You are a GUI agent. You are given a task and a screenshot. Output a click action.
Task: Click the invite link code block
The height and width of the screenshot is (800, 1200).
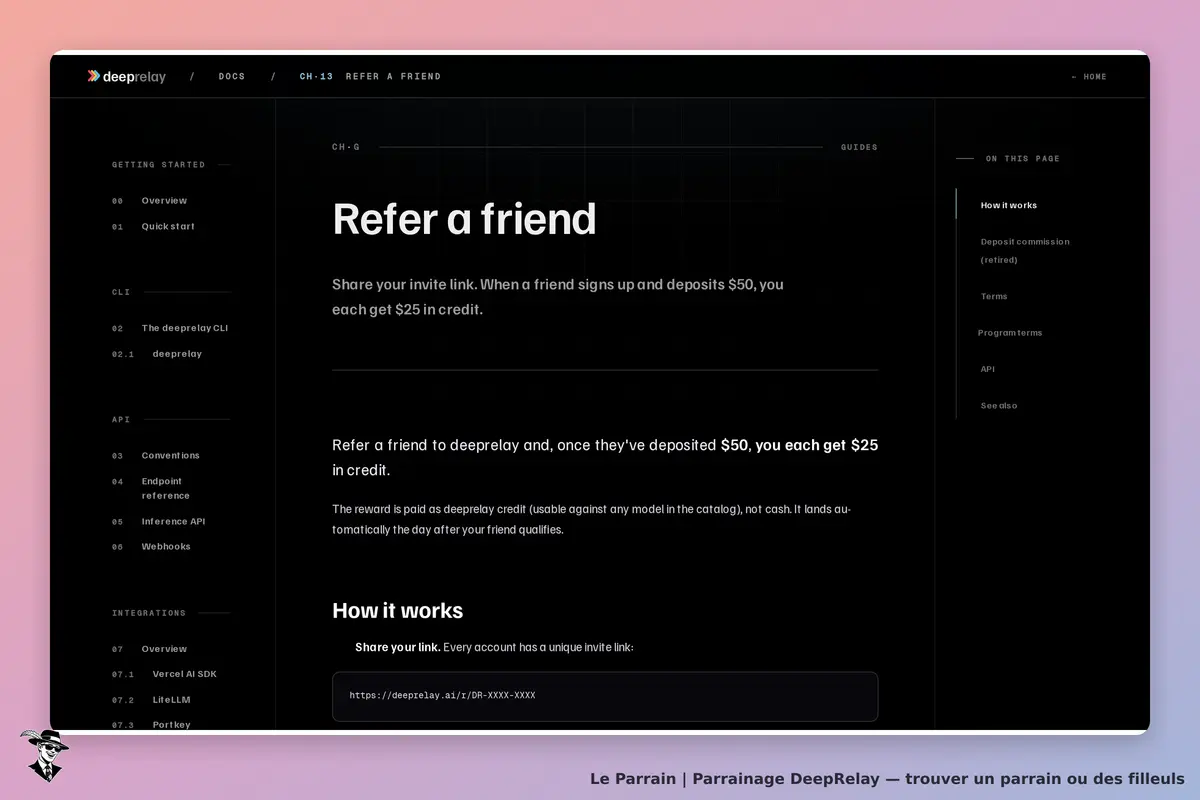pos(605,696)
